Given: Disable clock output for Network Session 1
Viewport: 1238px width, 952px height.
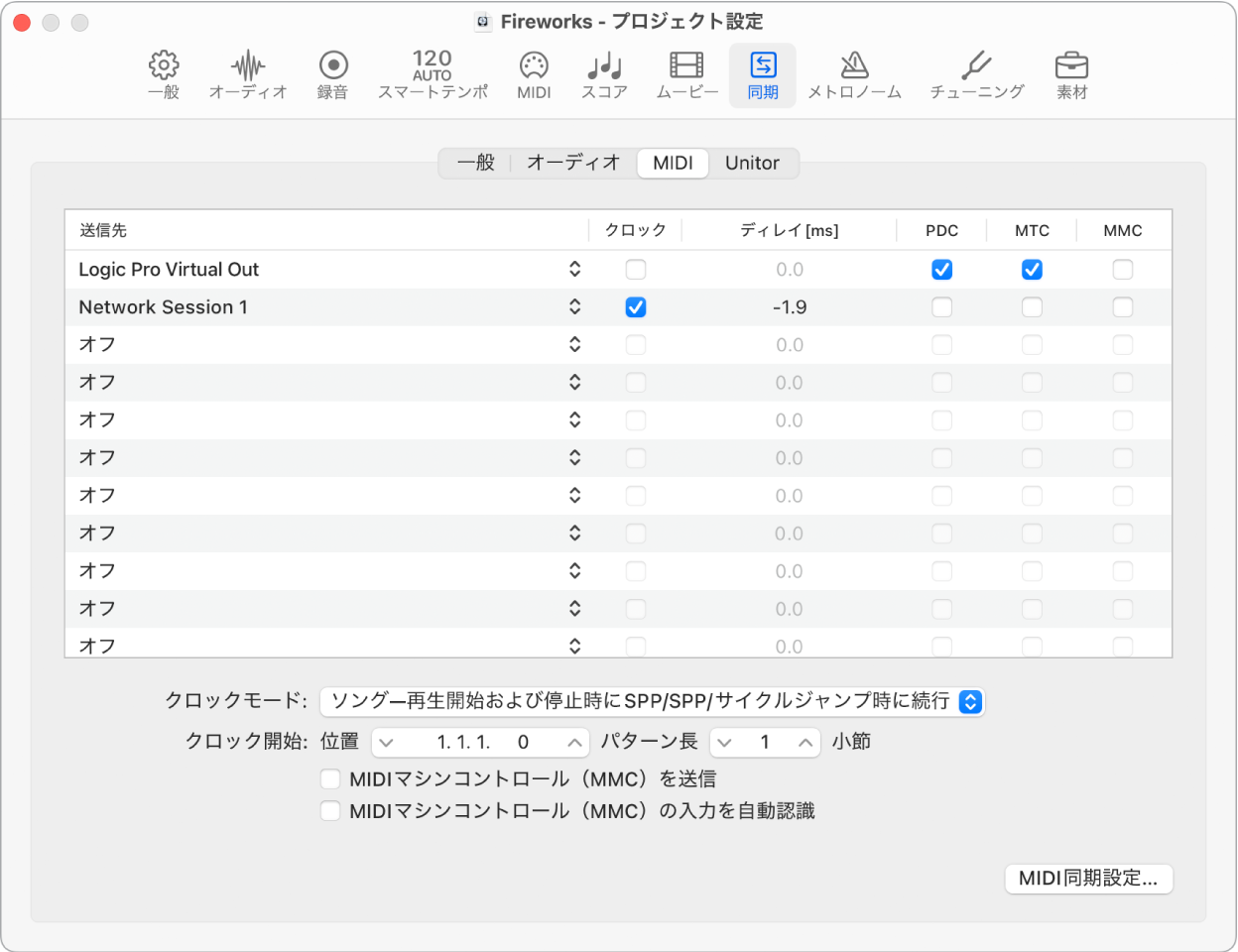Looking at the screenshot, I should tap(635, 306).
